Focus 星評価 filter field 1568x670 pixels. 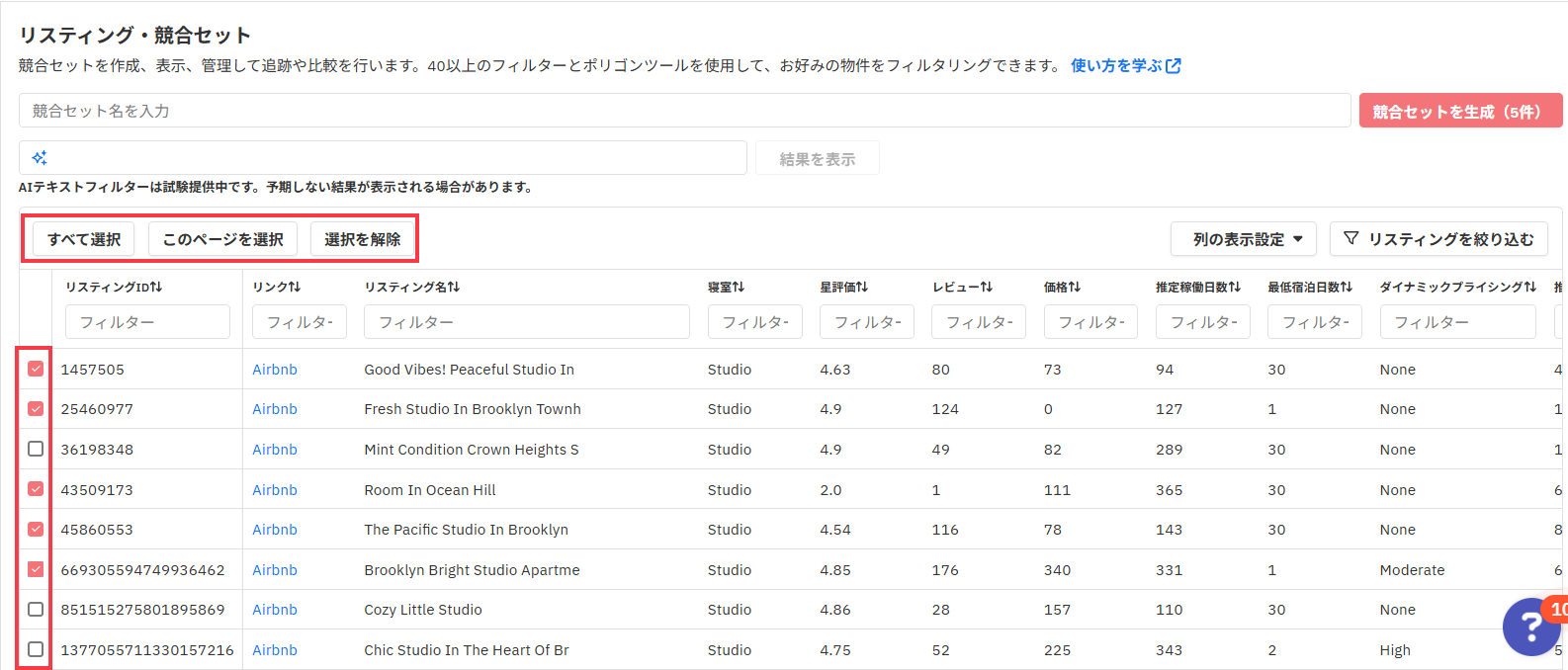[x=867, y=322]
